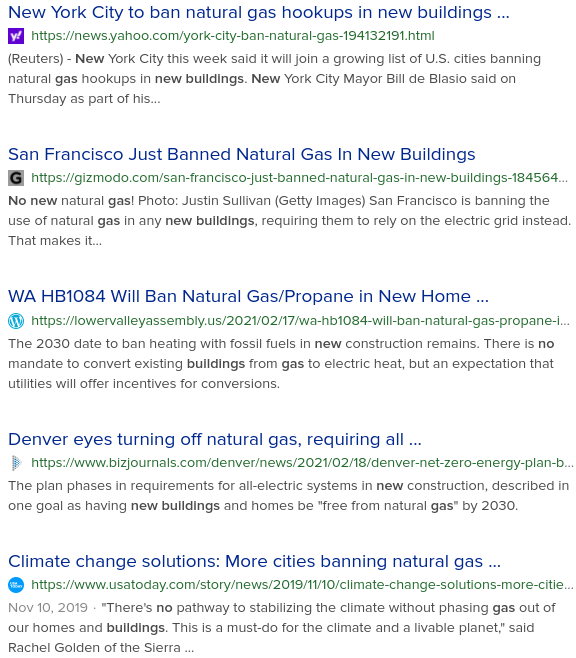
Task: Click the San Francisco Justin Sullivan snippet text
Action: (289, 221)
